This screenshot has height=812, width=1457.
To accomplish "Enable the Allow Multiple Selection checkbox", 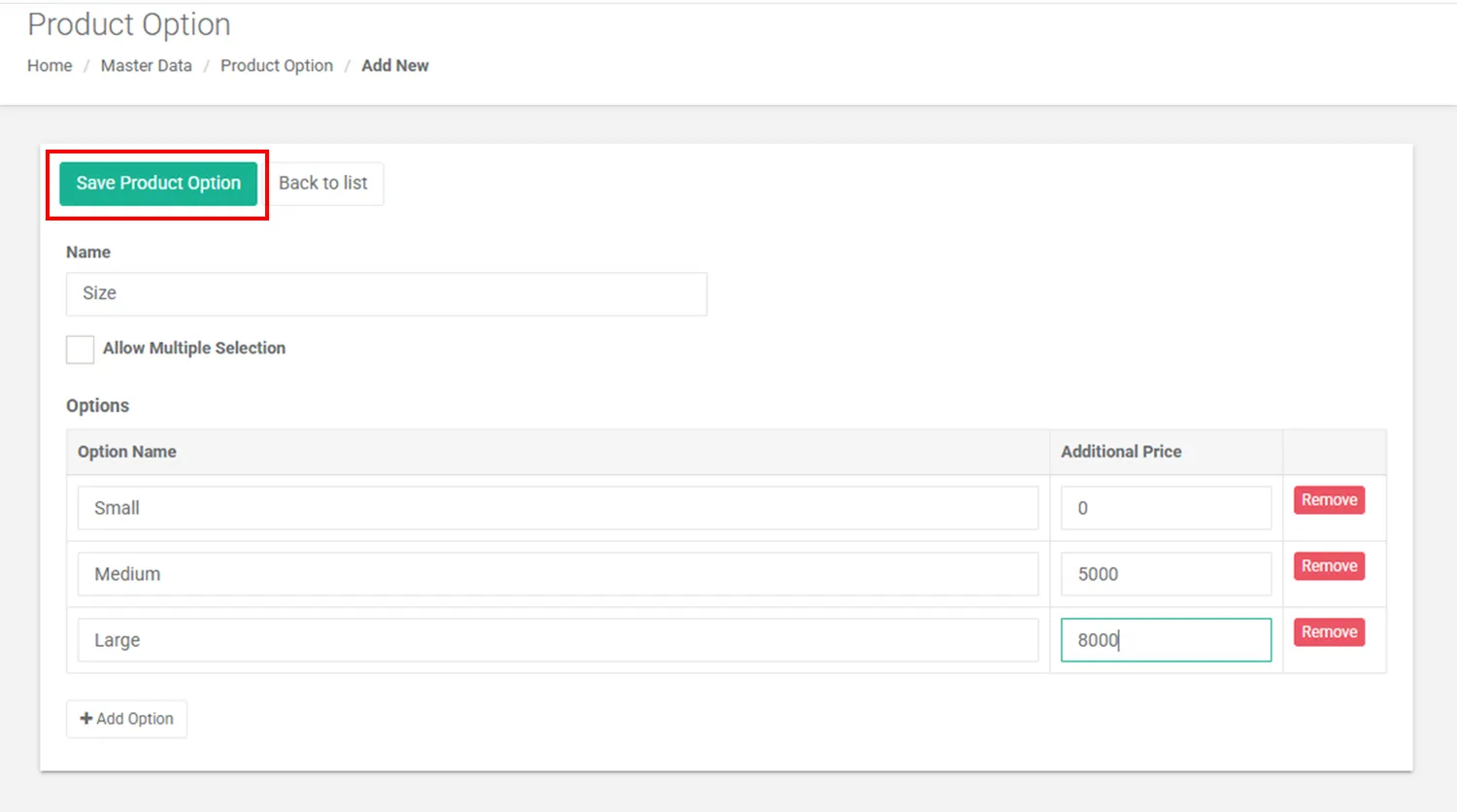I will click(80, 349).
